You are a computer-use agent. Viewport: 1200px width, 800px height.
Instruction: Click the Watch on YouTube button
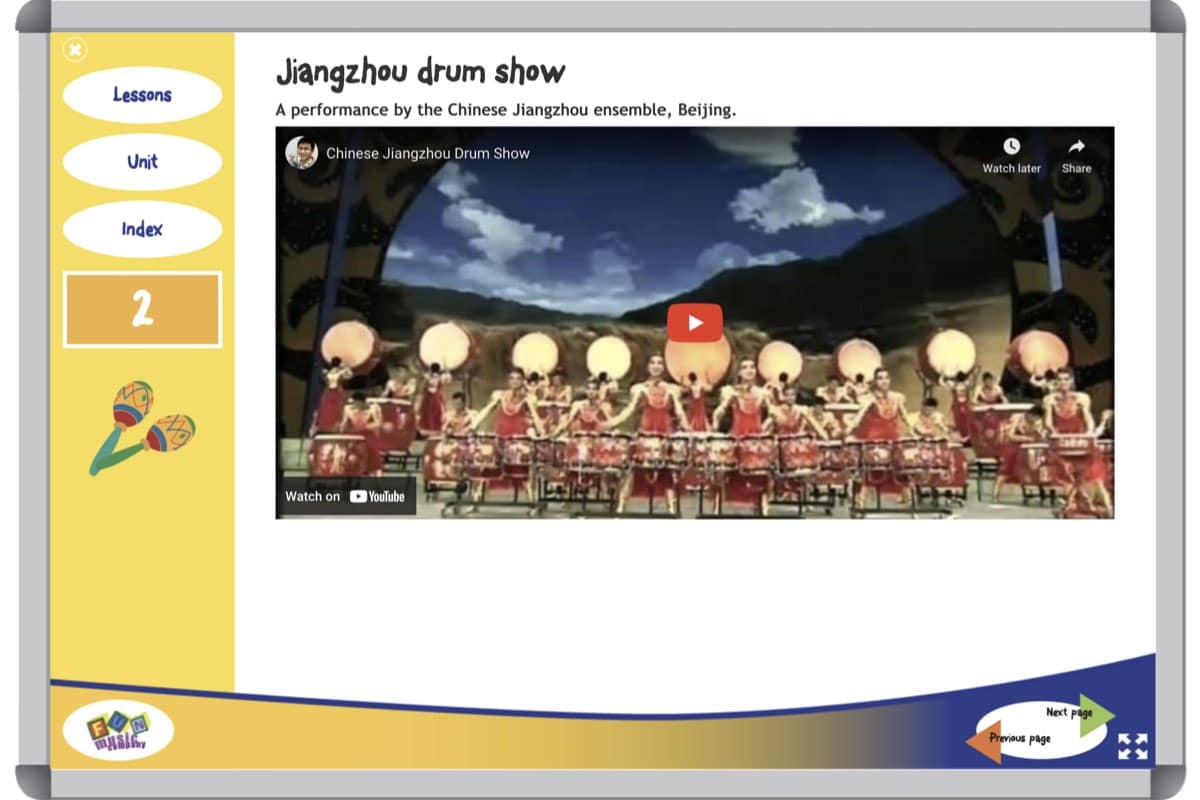click(x=345, y=496)
